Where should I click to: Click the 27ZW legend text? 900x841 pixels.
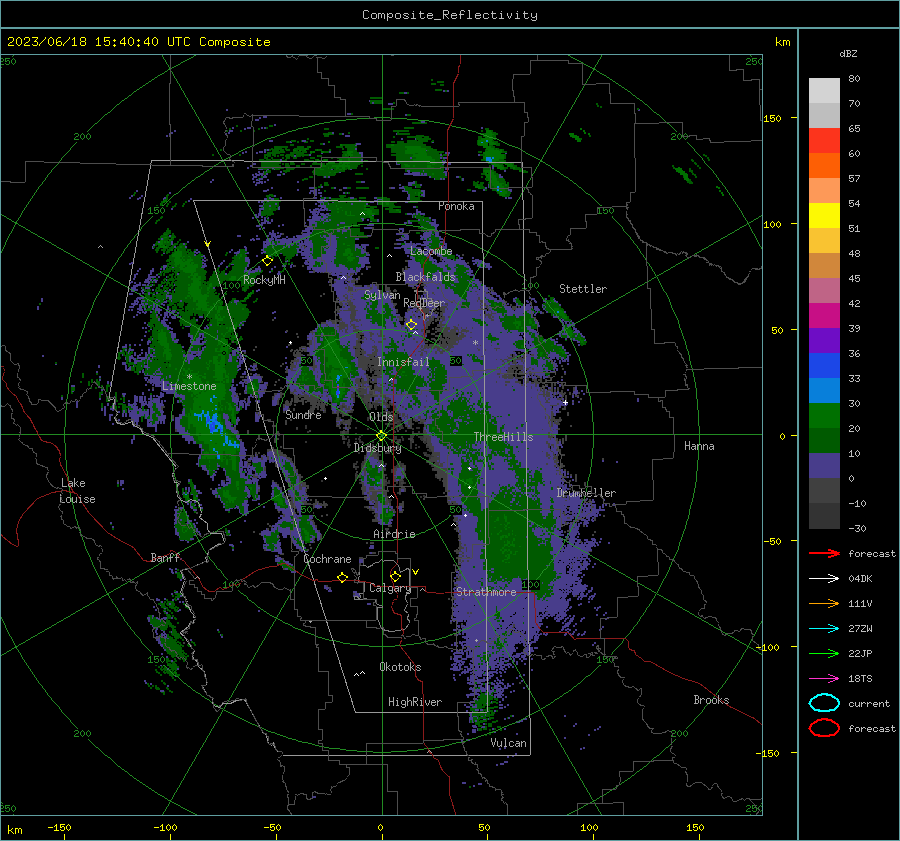click(x=860, y=629)
